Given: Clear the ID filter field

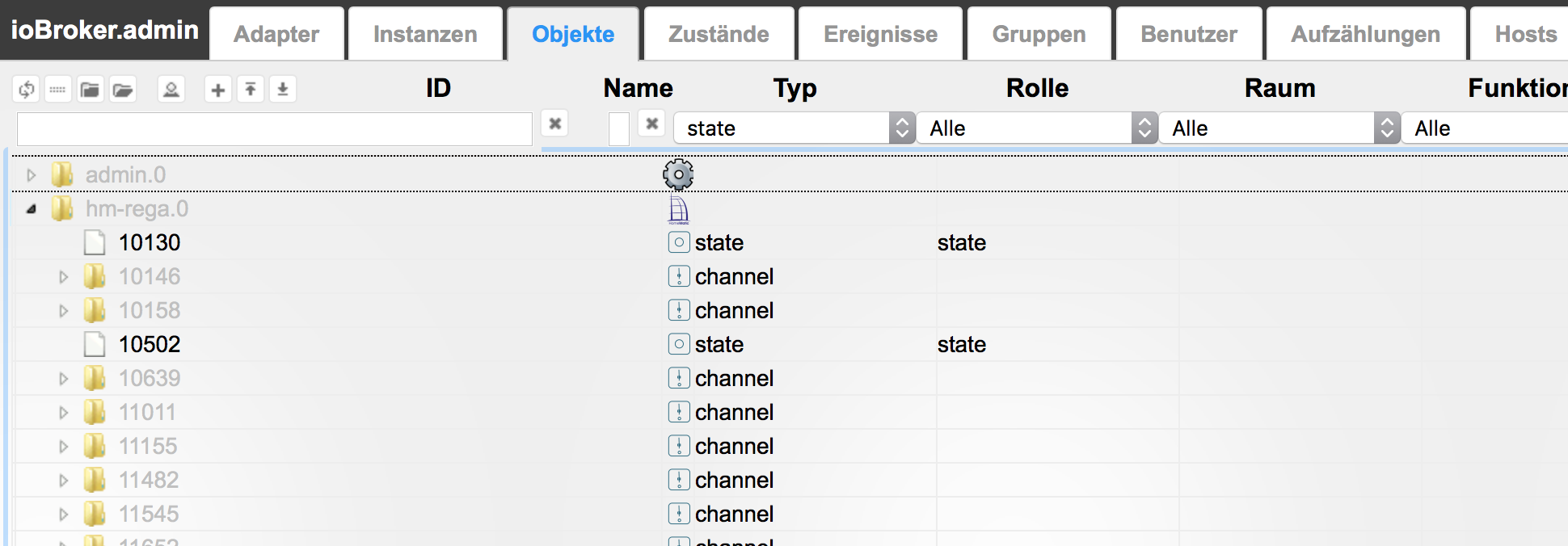Looking at the screenshot, I should coord(555,124).
